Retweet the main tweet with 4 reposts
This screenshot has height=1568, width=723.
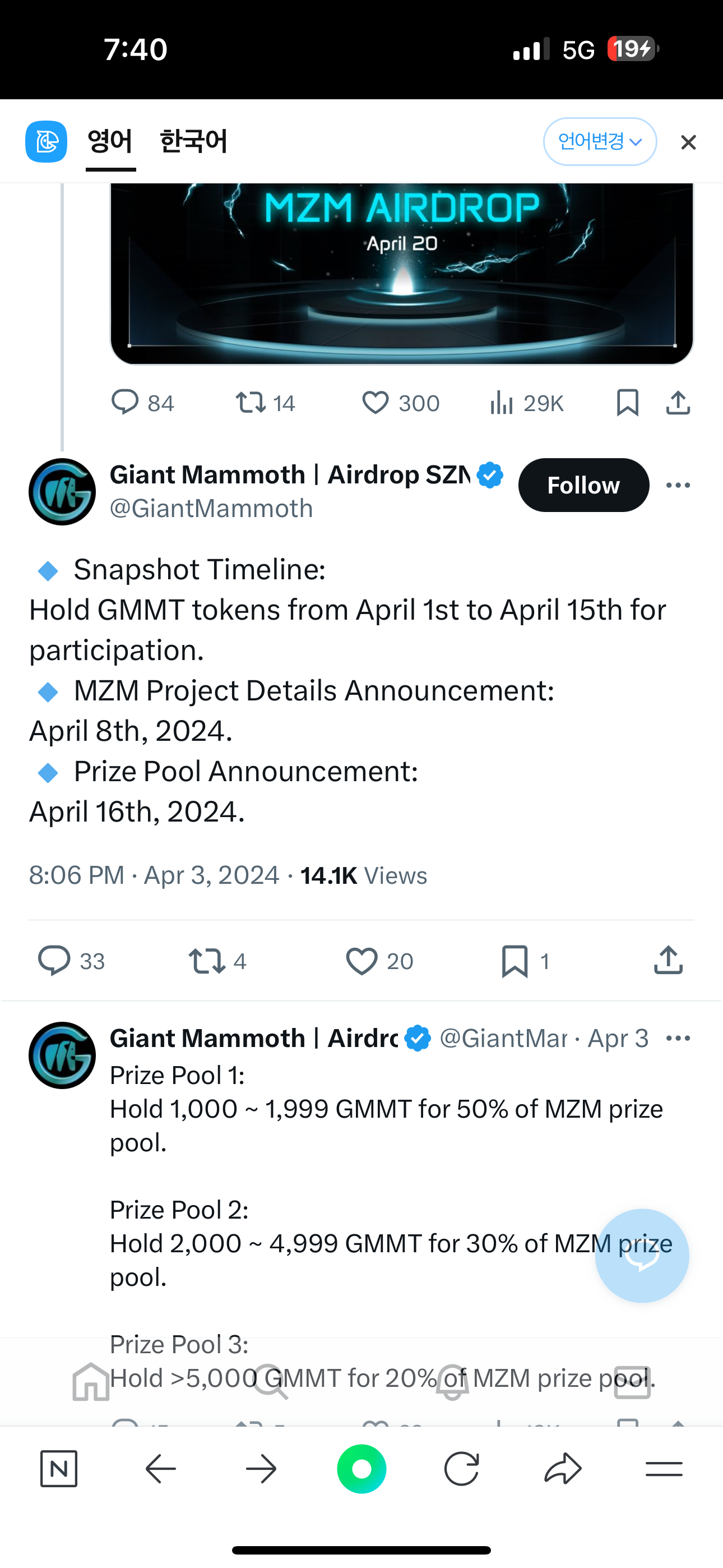click(x=206, y=961)
